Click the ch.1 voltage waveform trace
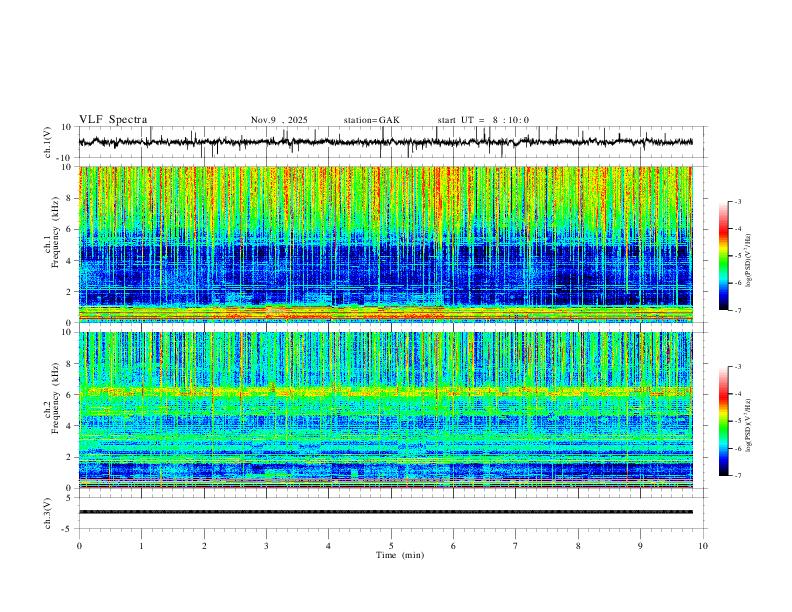 385,142
